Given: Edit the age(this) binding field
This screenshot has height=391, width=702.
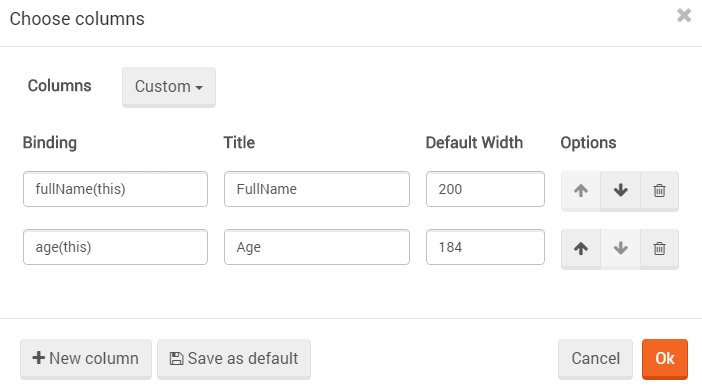Looking at the screenshot, I should tap(116, 247).
